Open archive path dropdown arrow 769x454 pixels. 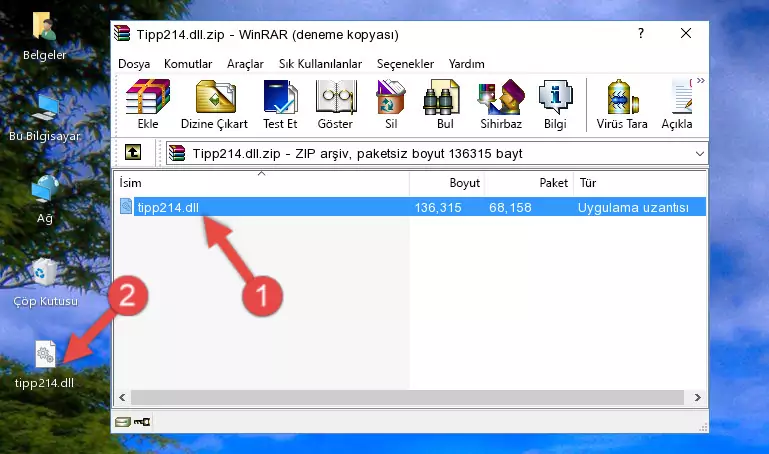699,154
